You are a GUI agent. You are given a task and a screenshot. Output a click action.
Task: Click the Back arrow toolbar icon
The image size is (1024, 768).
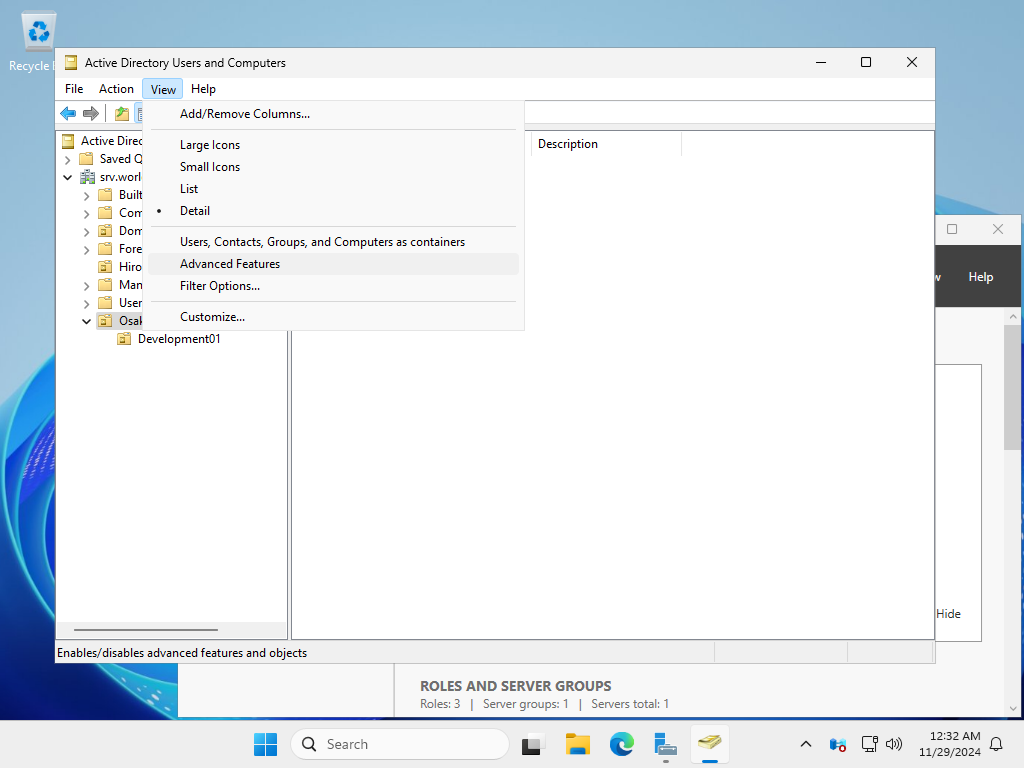(x=68, y=114)
